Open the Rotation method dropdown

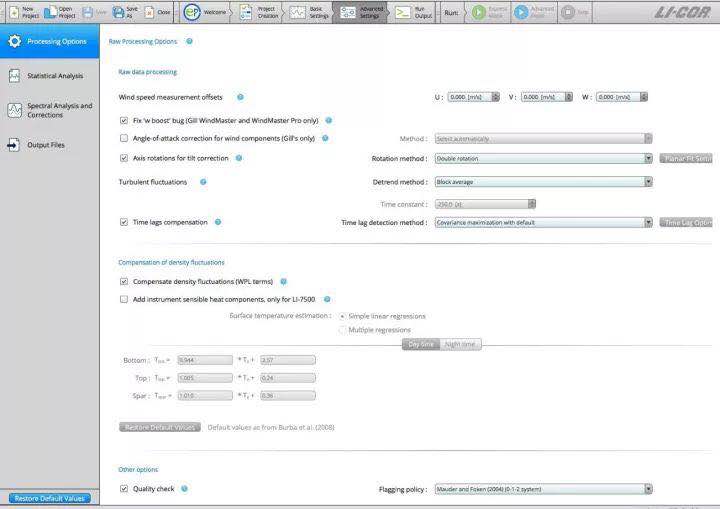click(543, 158)
